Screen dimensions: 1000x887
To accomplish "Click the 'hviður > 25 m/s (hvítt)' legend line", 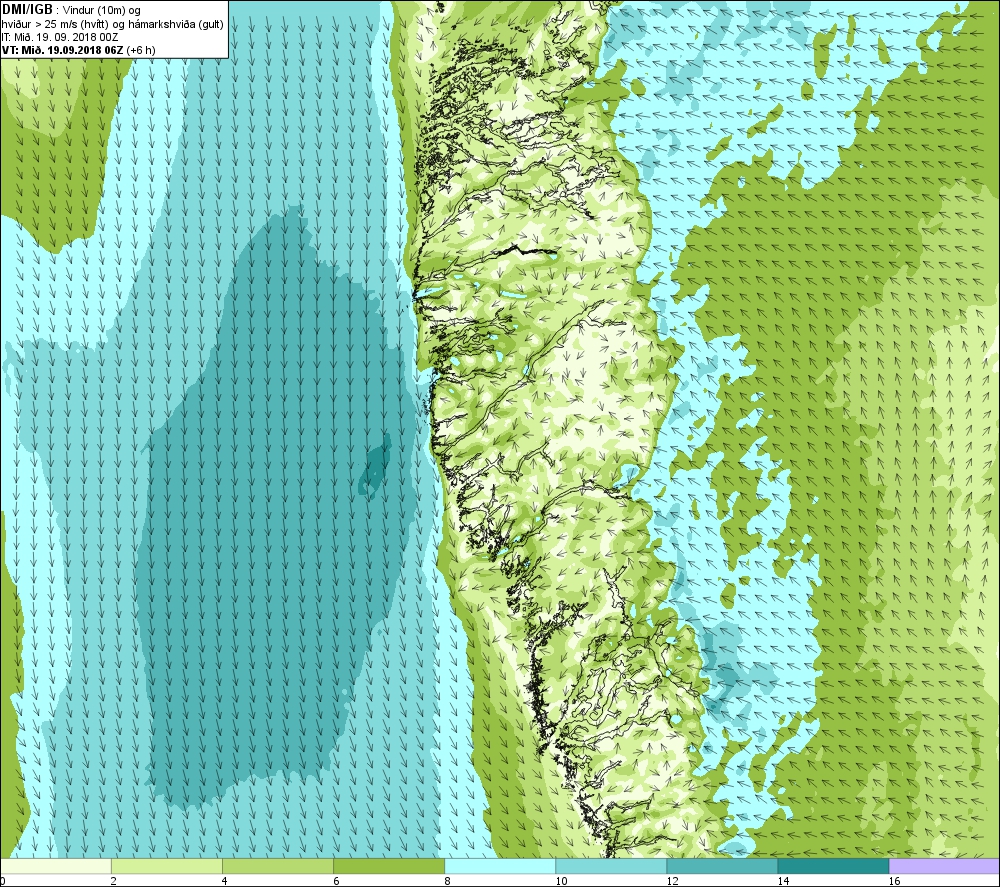I will 113,24.
